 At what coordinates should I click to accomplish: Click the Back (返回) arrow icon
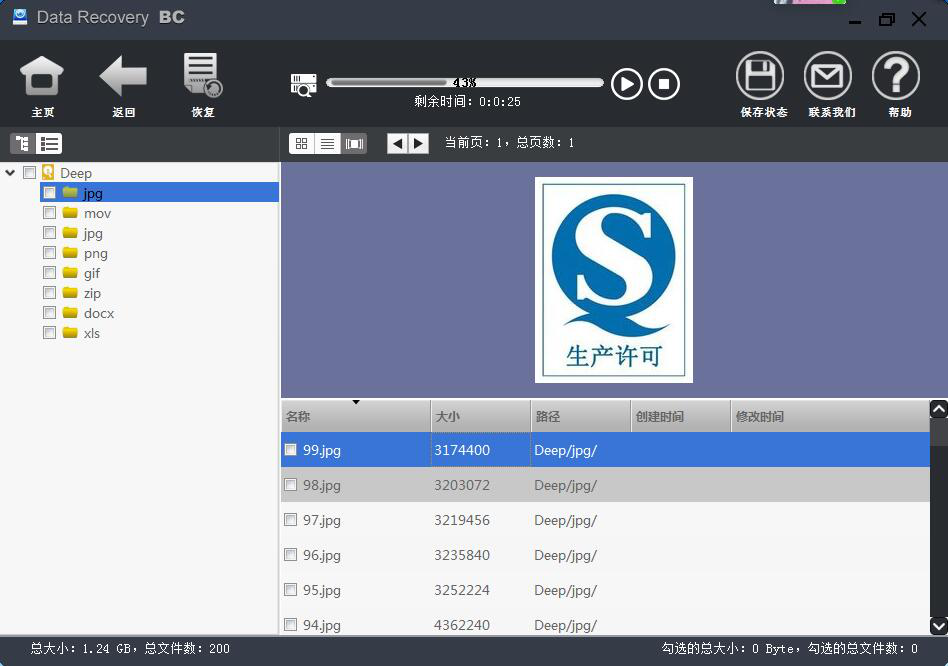click(123, 76)
